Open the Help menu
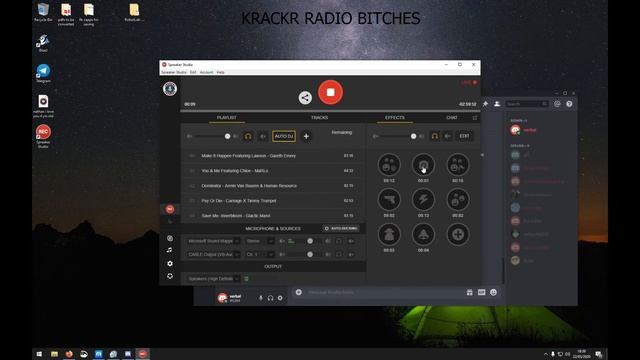The width and height of the screenshot is (640, 360). [x=220, y=72]
